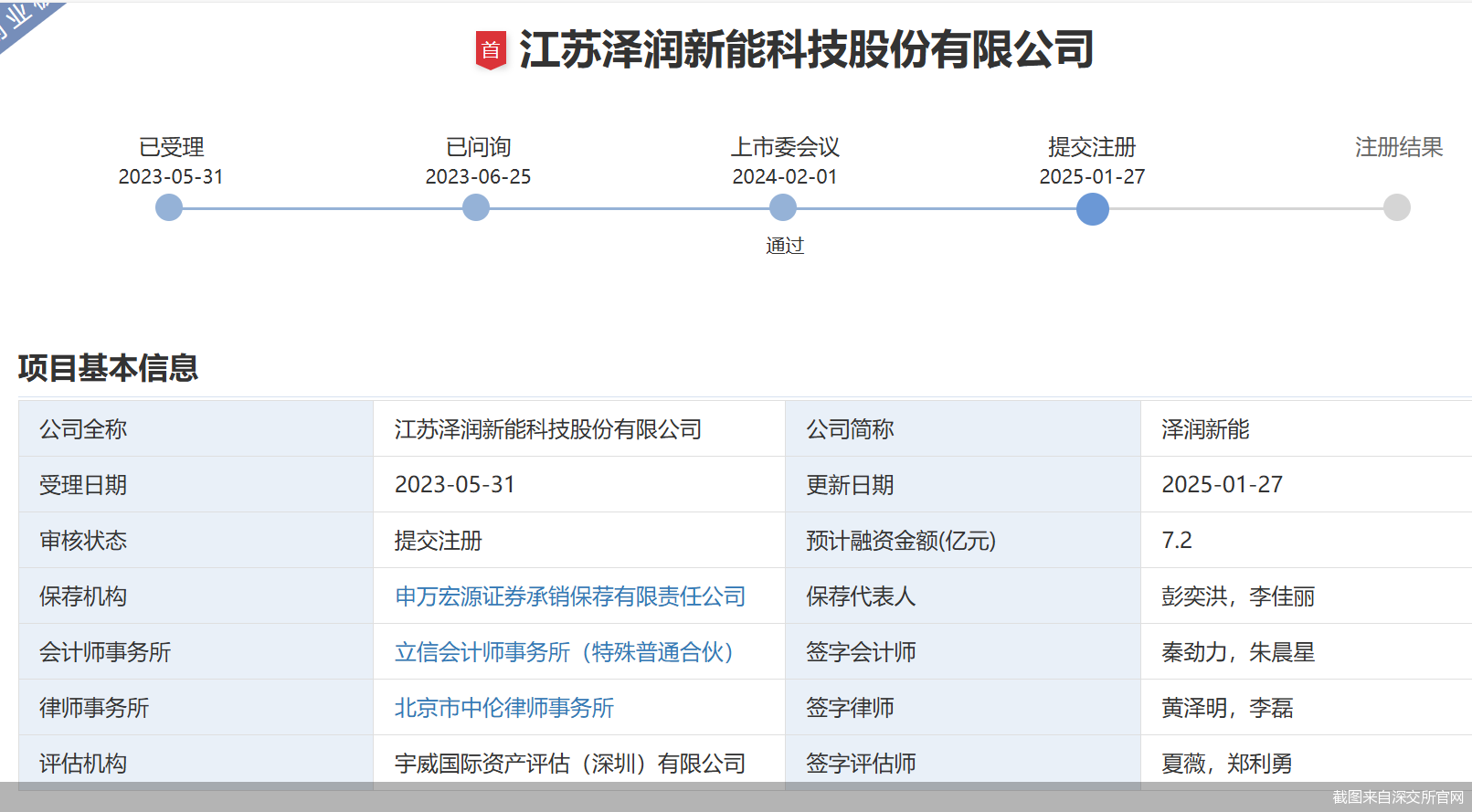Open the 北京市中伦律师事务所 link
The width and height of the screenshot is (1472, 812).
[x=504, y=708]
